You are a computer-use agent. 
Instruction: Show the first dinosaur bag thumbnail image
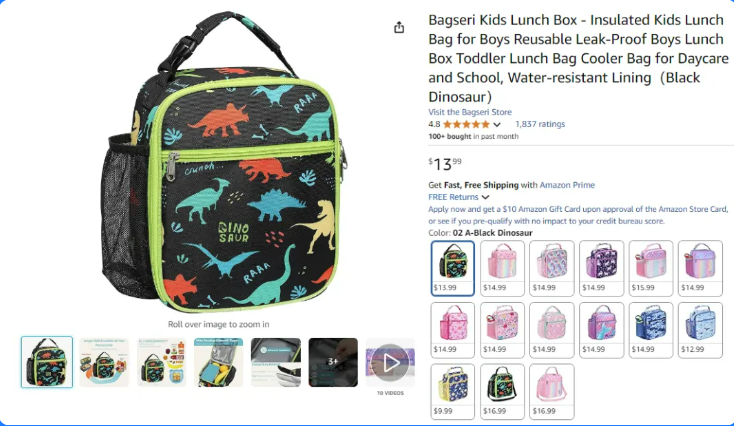(47, 362)
